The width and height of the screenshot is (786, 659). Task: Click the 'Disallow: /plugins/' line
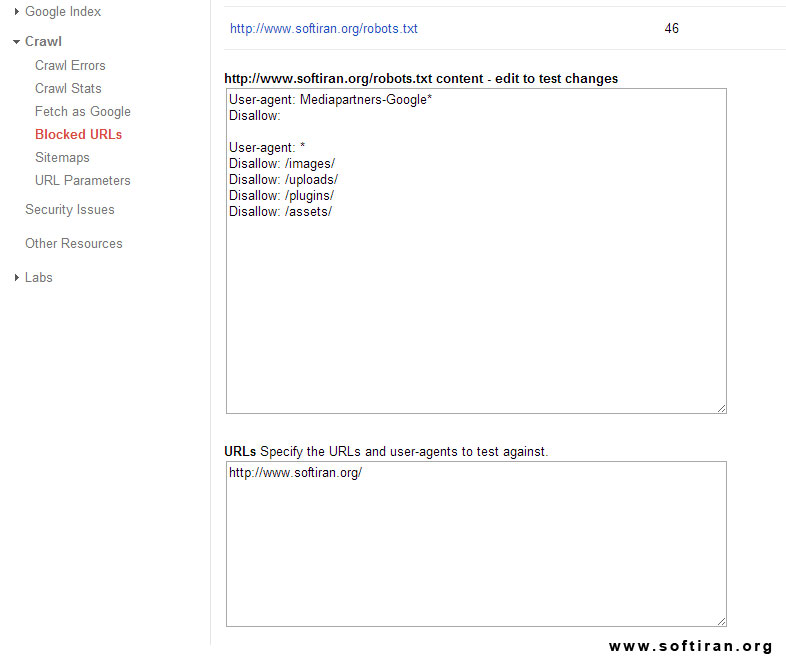click(x=281, y=196)
